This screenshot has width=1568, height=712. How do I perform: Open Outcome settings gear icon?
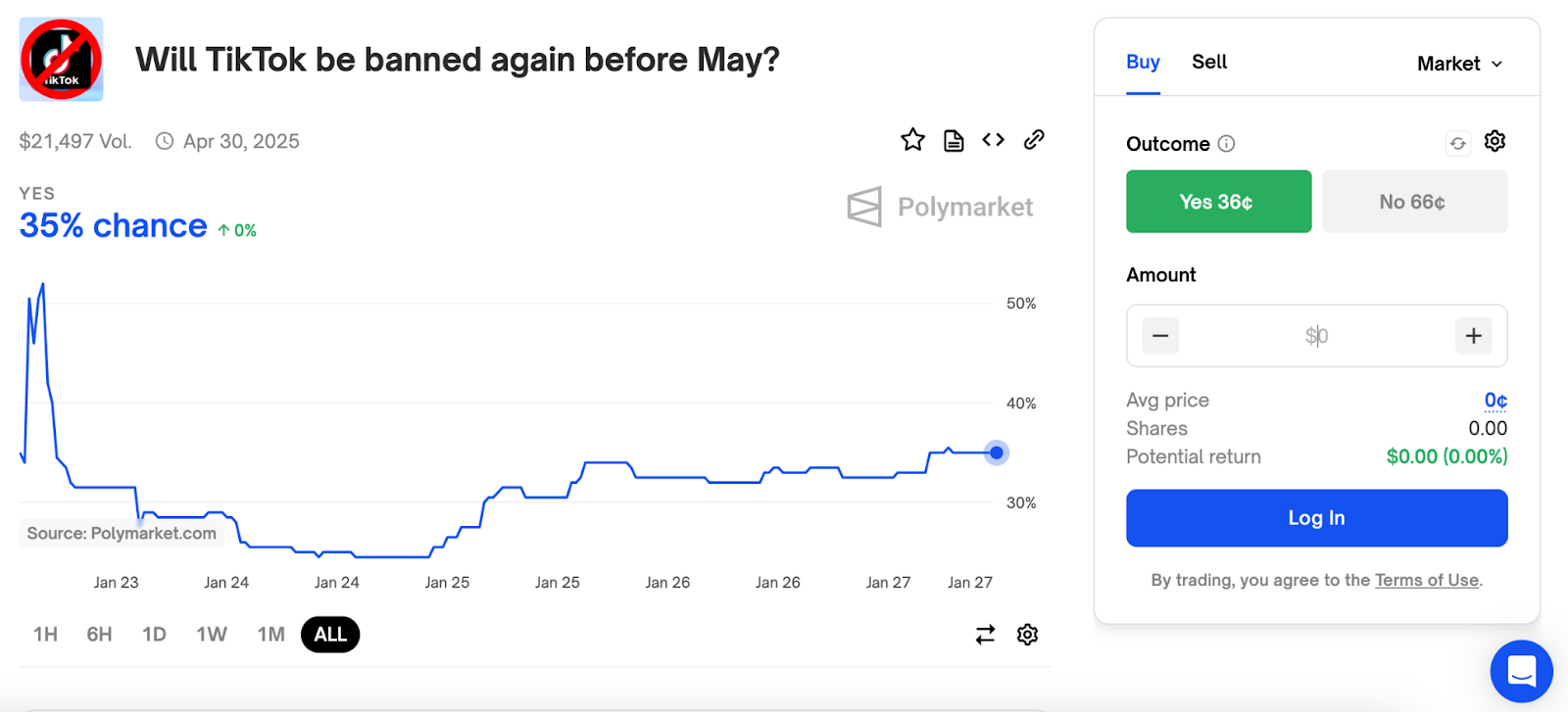[1494, 142]
